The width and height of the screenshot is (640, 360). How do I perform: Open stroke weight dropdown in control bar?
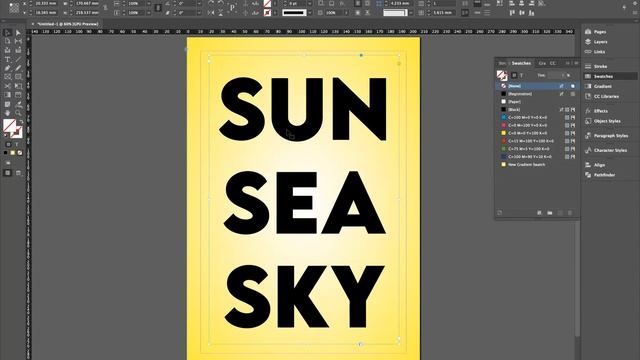pyautogui.click(x=310, y=3)
